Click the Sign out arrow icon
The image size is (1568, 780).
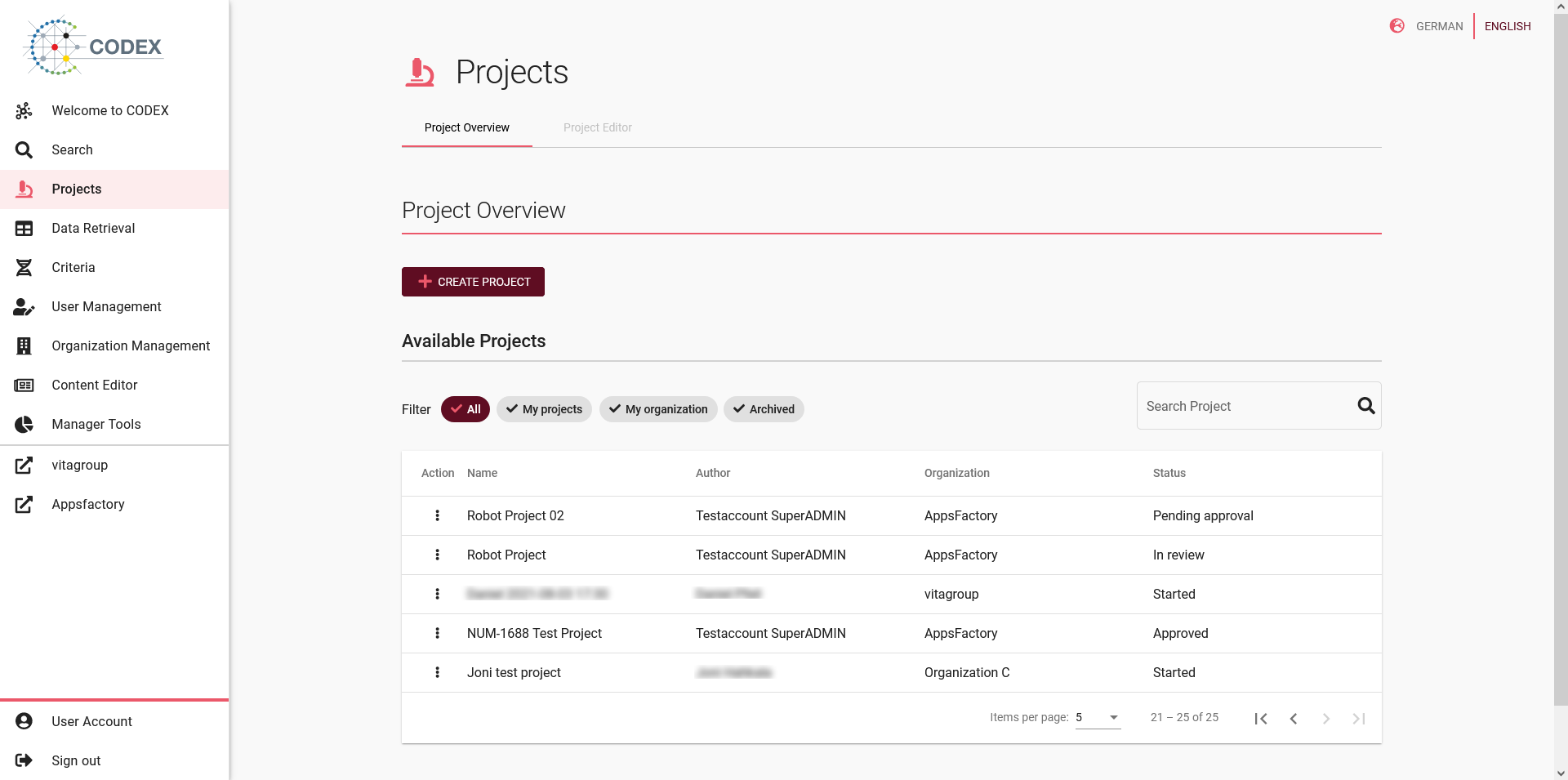pos(24,760)
